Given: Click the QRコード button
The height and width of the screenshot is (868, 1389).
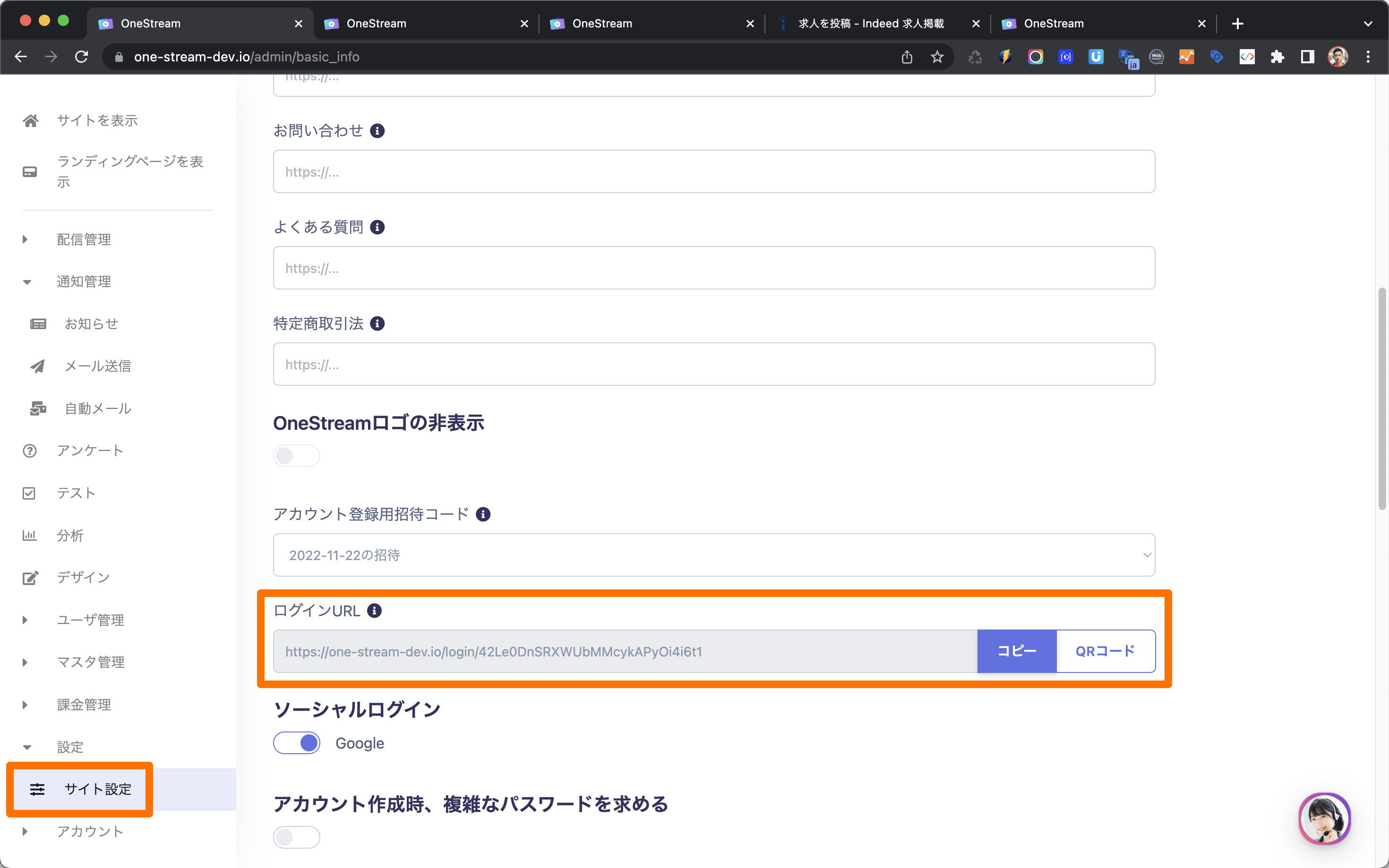Looking at the screenshot, I should point(1106,651).
